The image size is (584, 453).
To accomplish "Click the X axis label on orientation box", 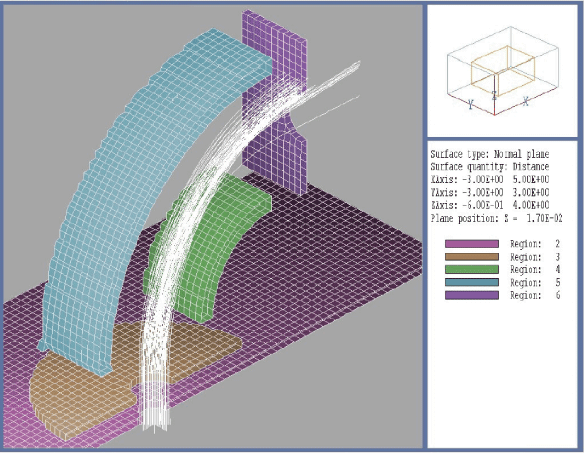I will [526, 101].
